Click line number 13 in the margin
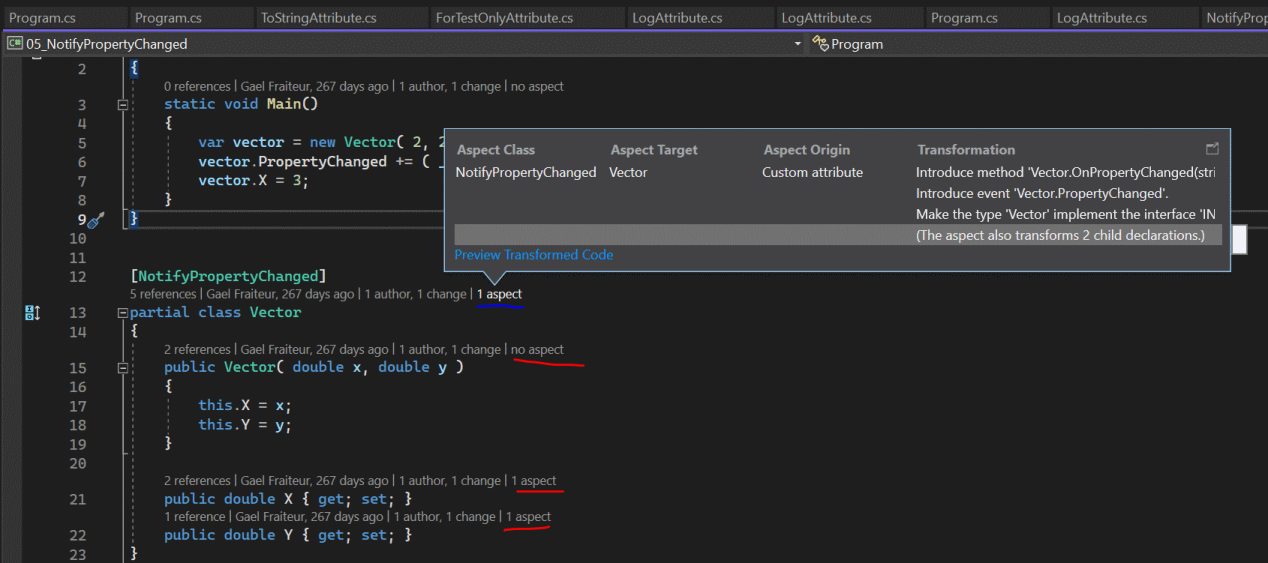This screenshot has width=1268, height=563. pyautogui.click(x=77, y=313)
